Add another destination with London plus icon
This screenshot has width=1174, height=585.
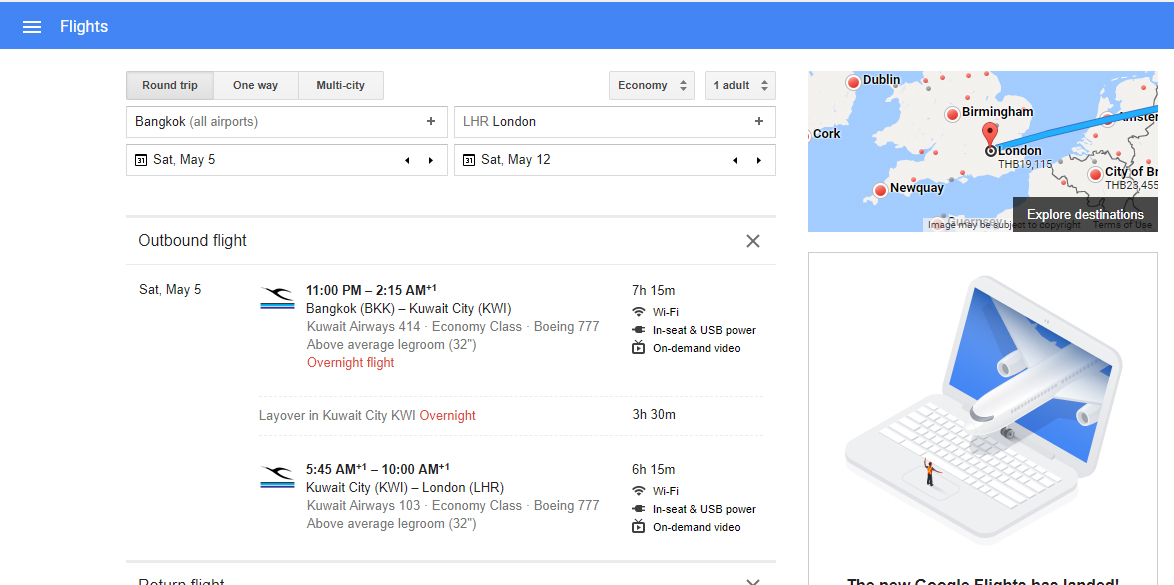pyautogui.click(x=758, y=121)
